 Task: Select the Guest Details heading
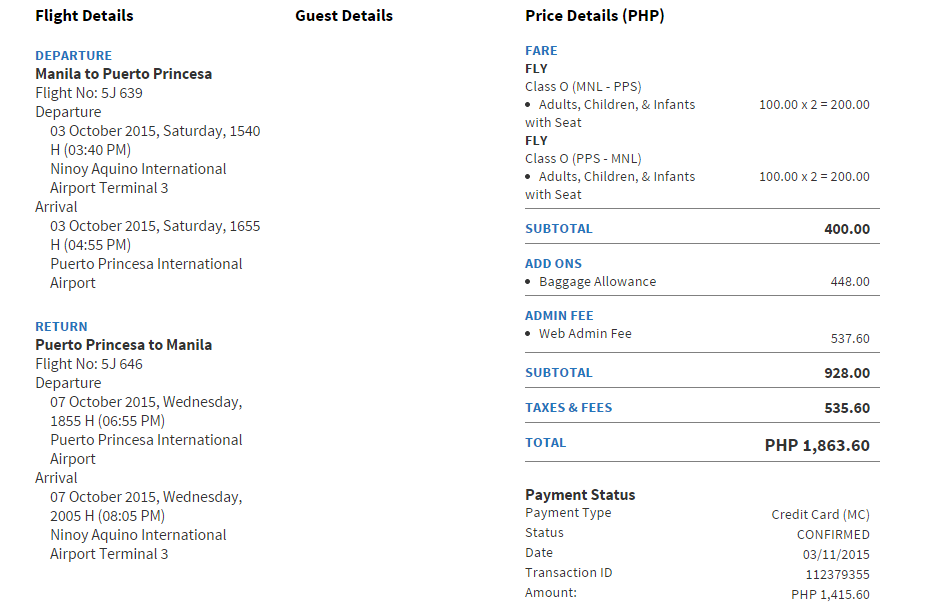click(x=343, y=16)
